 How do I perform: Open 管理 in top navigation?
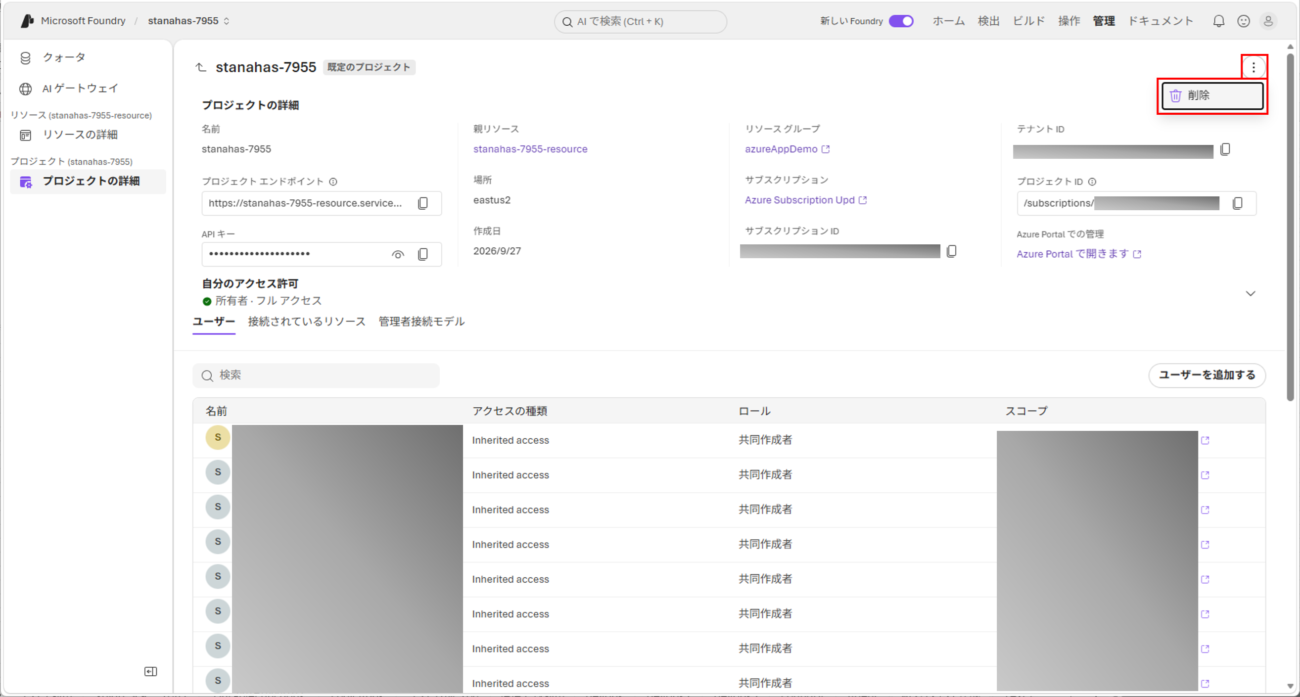pos(1104,21)
